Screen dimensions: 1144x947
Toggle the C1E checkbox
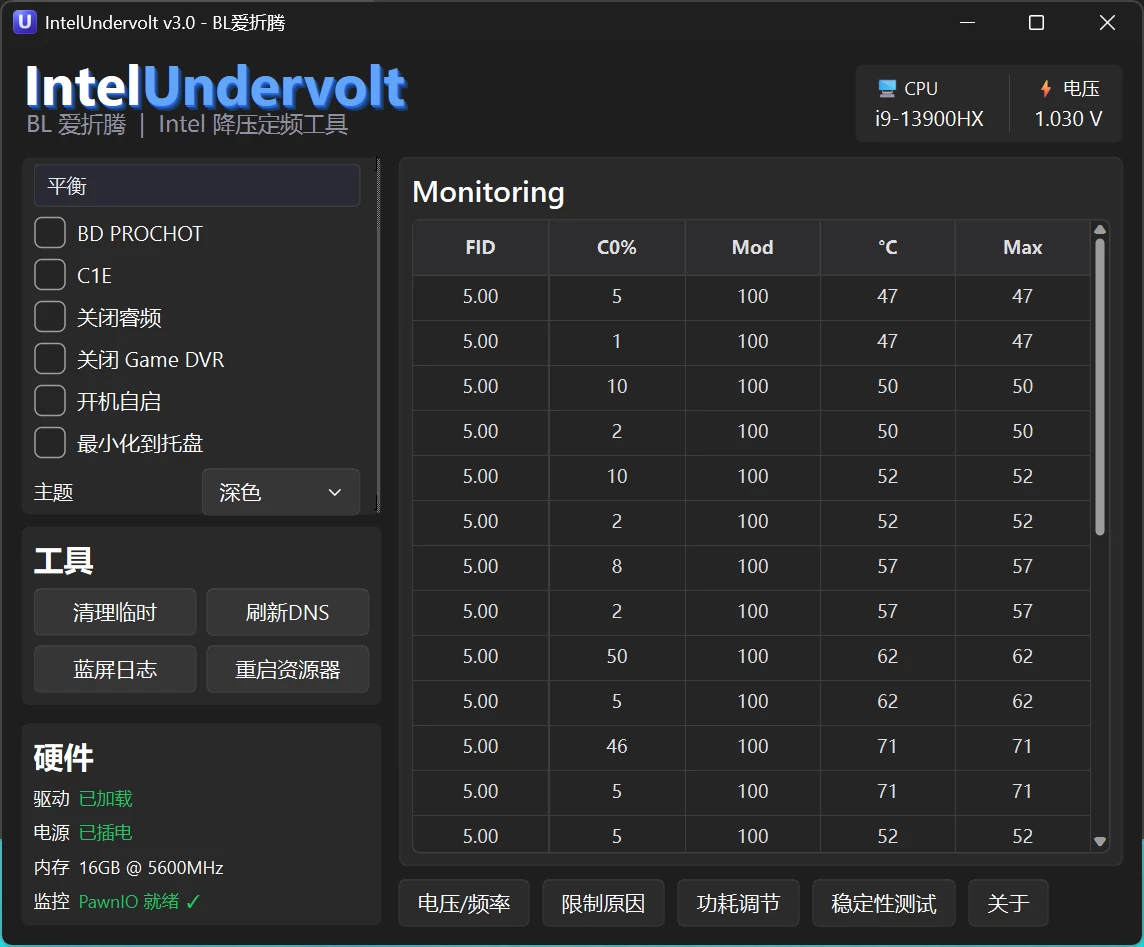tap(50, 275)
